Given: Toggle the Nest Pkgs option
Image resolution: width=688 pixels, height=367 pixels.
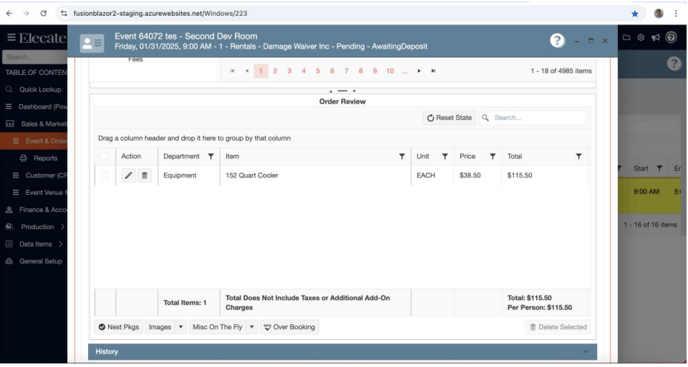Looking at the screenshot, I should click(x=118, y=327).
